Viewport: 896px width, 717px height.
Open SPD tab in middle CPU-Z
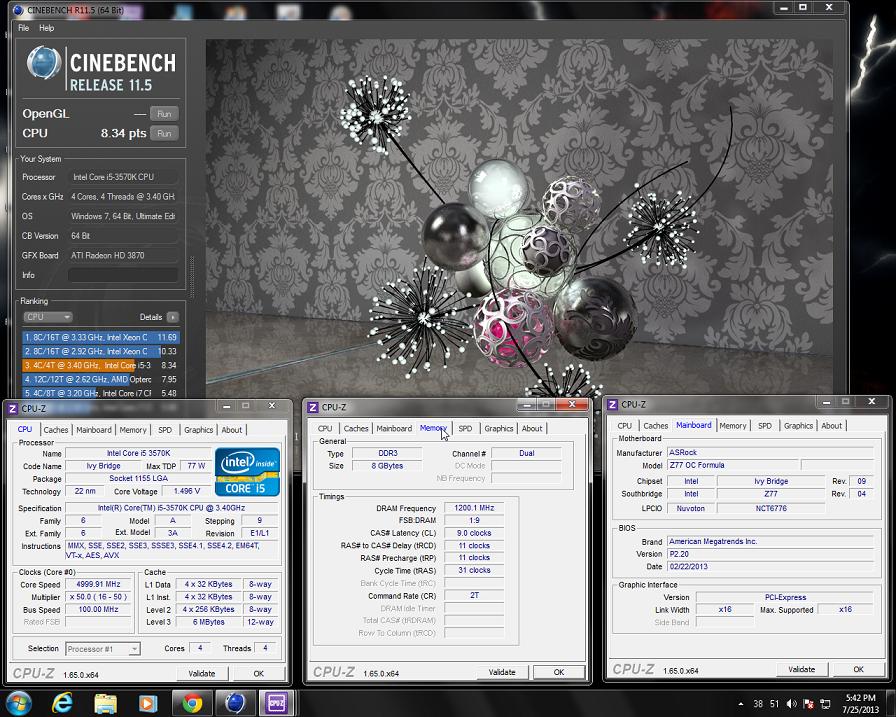tap(465, 428)
